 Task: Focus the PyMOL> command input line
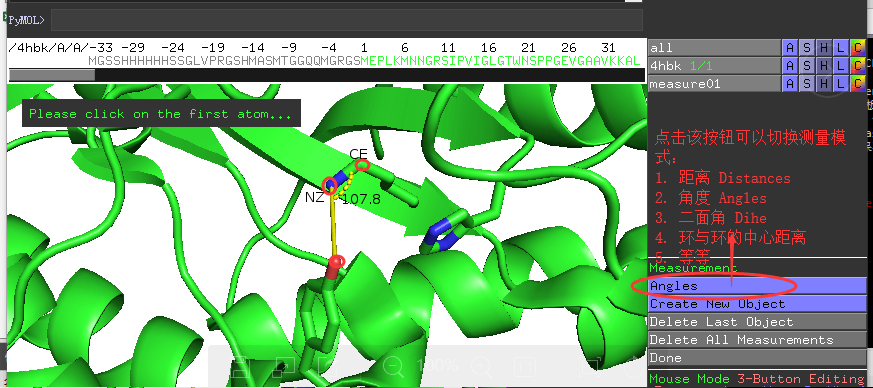pyautogui.click(x=347, y=20)
